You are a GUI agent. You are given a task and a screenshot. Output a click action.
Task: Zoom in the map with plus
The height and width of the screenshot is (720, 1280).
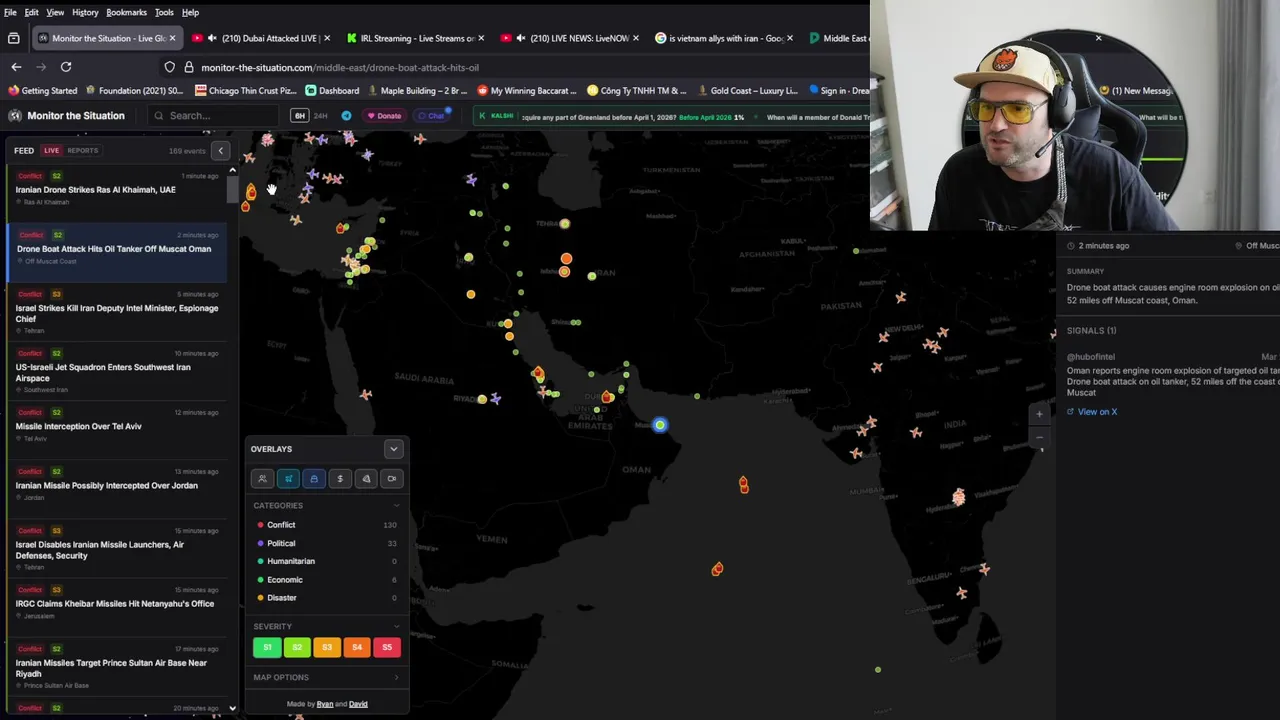click(1039, 414)
